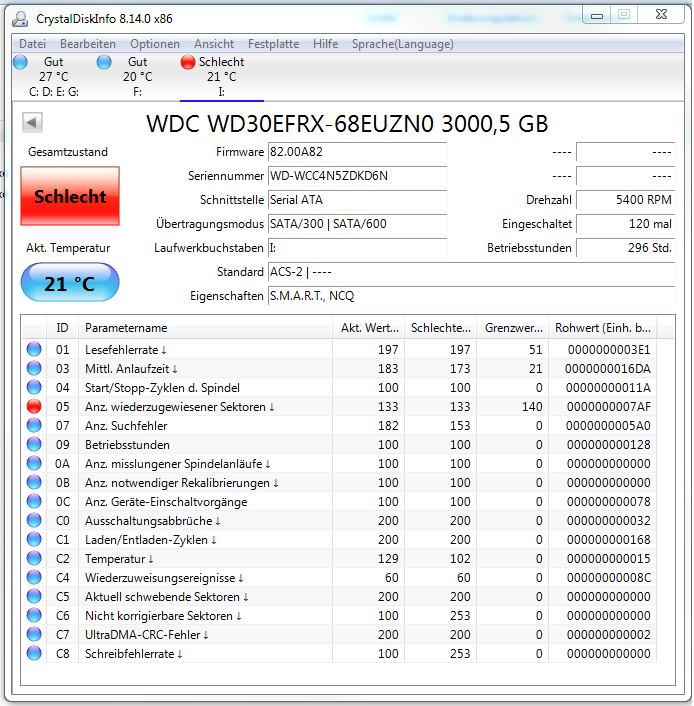Click the Parametername column header
Image resolution: width=694 pixels, height=706 pixels.
click(x=205, y=328)
